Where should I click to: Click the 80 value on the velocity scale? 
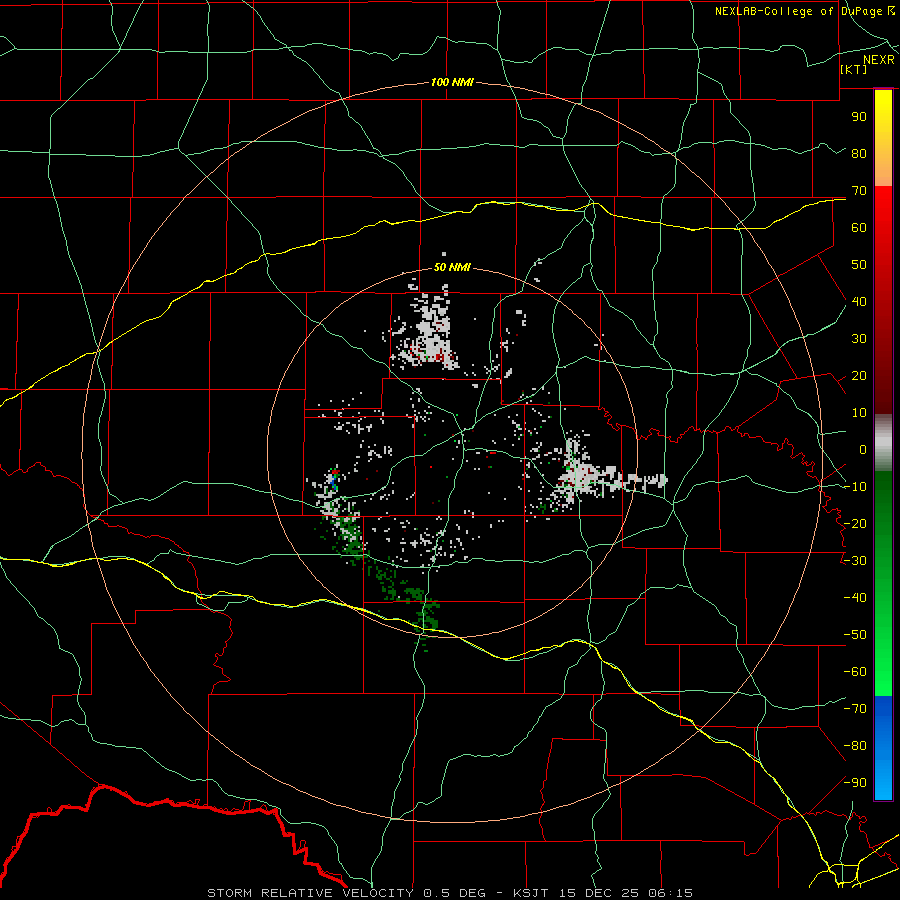pyautogui.click(x=859, y=153)
